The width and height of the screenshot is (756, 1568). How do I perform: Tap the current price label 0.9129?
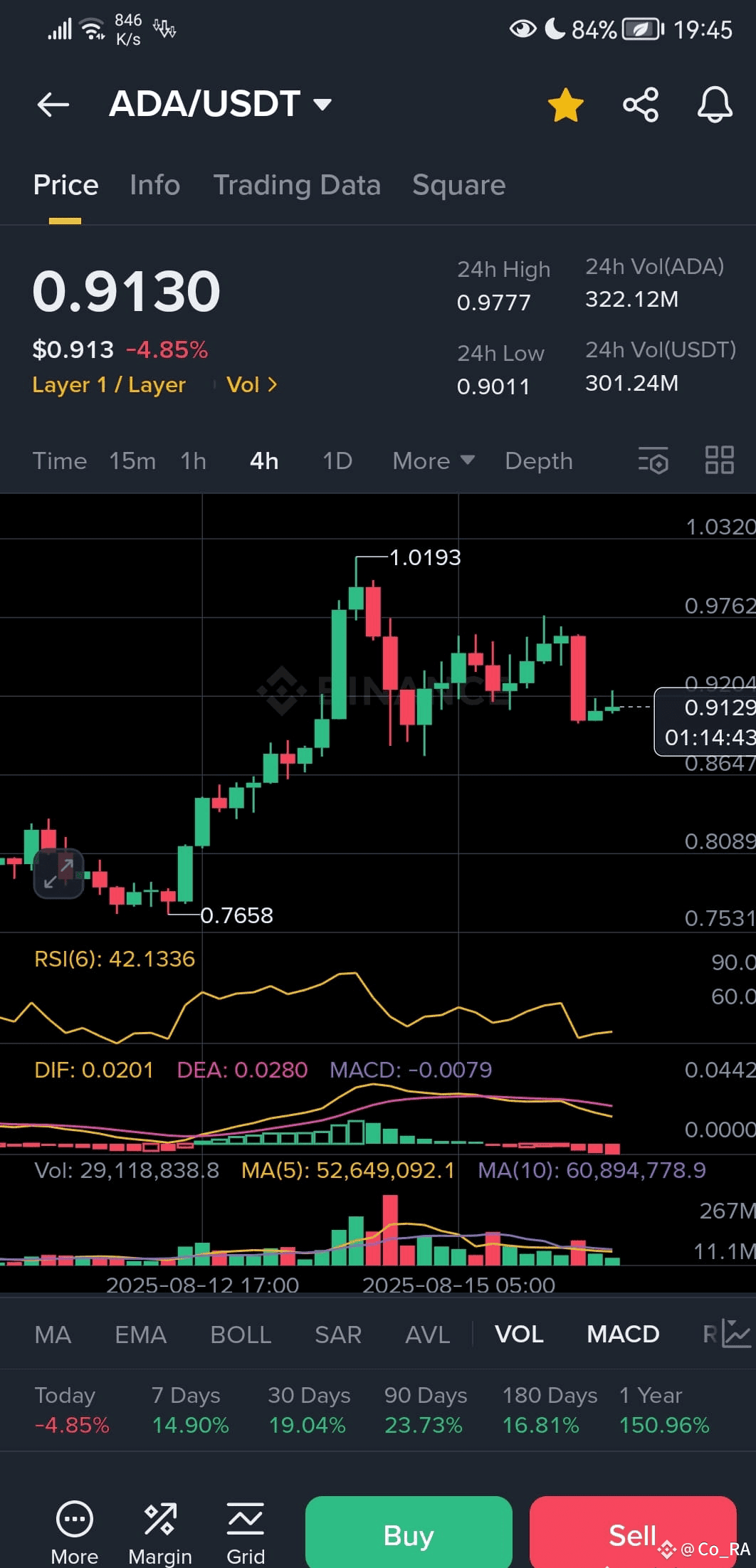719,707
